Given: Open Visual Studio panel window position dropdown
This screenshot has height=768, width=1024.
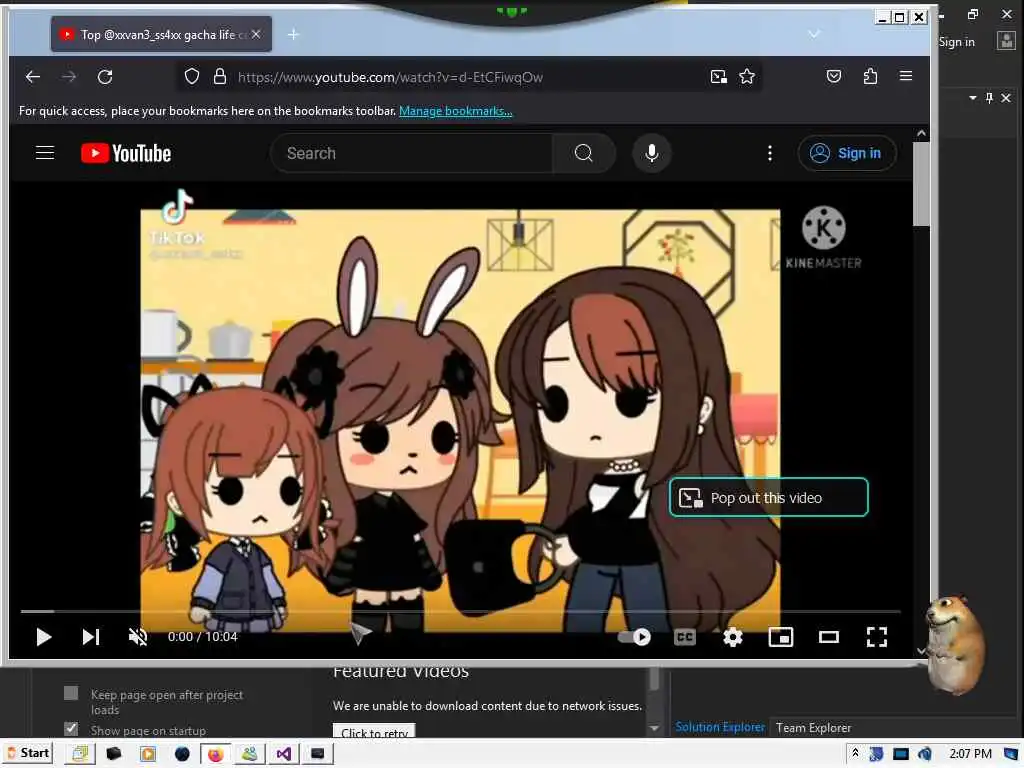Looking at the screenshot, I should click(973, 98).
